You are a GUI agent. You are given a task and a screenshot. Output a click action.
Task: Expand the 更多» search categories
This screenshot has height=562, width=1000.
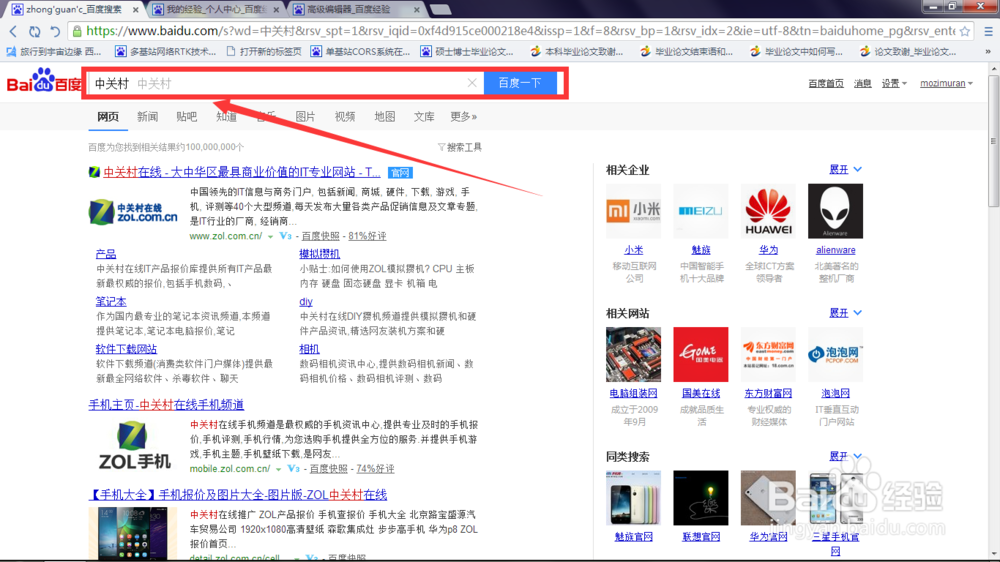[x=464, y=117]
